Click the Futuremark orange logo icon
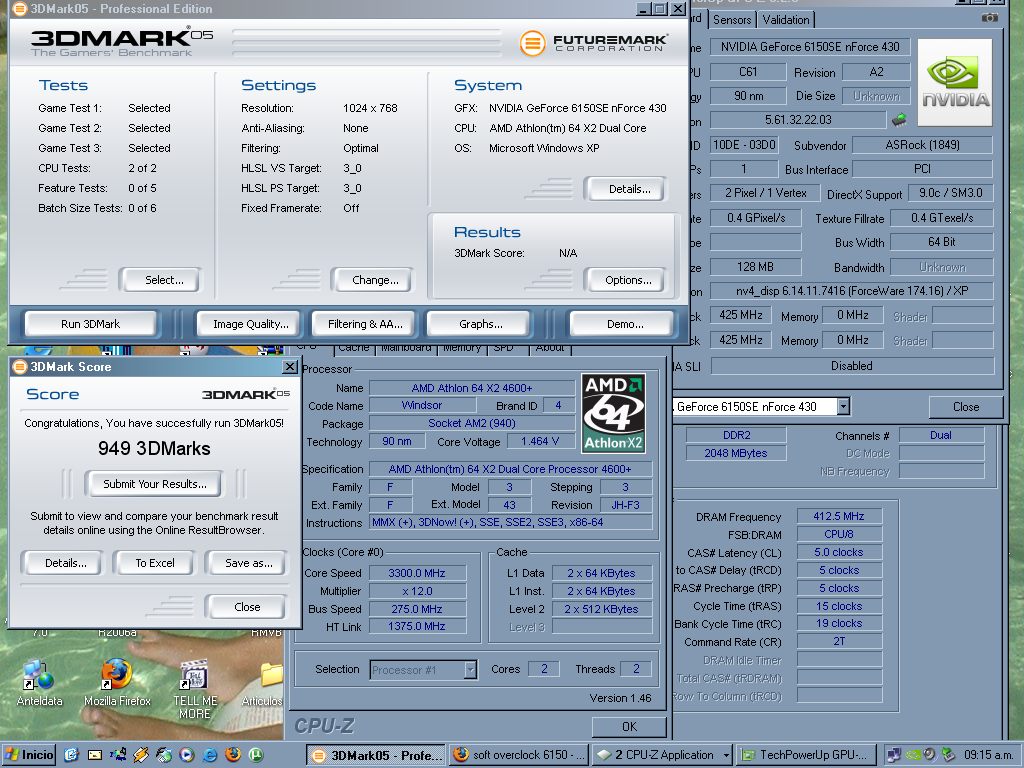The width and height of the screenshot is (1024, 768). [x=532, y=43]
